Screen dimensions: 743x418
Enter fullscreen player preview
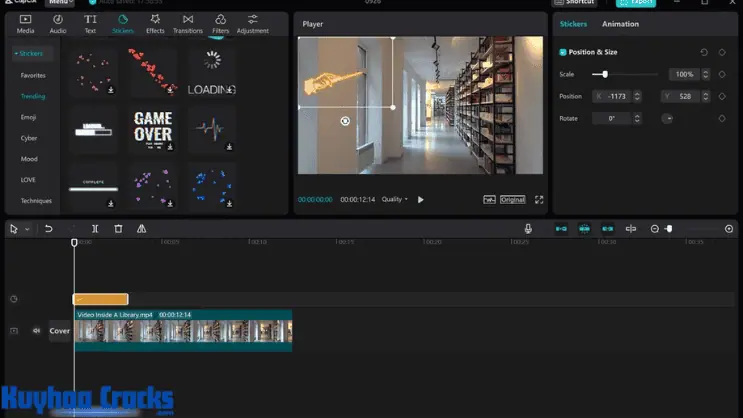[539, 200]
